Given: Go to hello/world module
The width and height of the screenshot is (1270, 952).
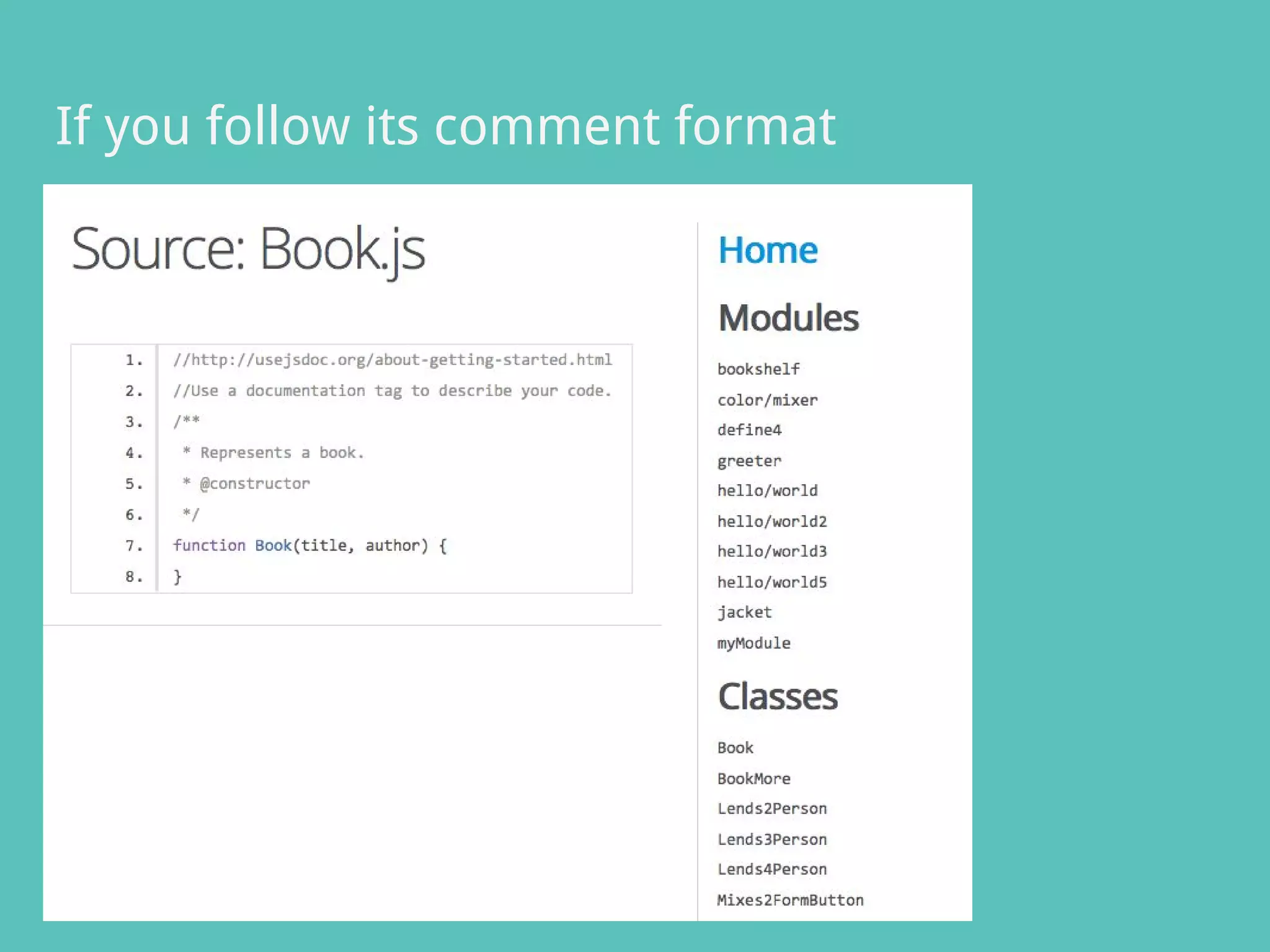Looking at the screenshot, I should [767, 491].
